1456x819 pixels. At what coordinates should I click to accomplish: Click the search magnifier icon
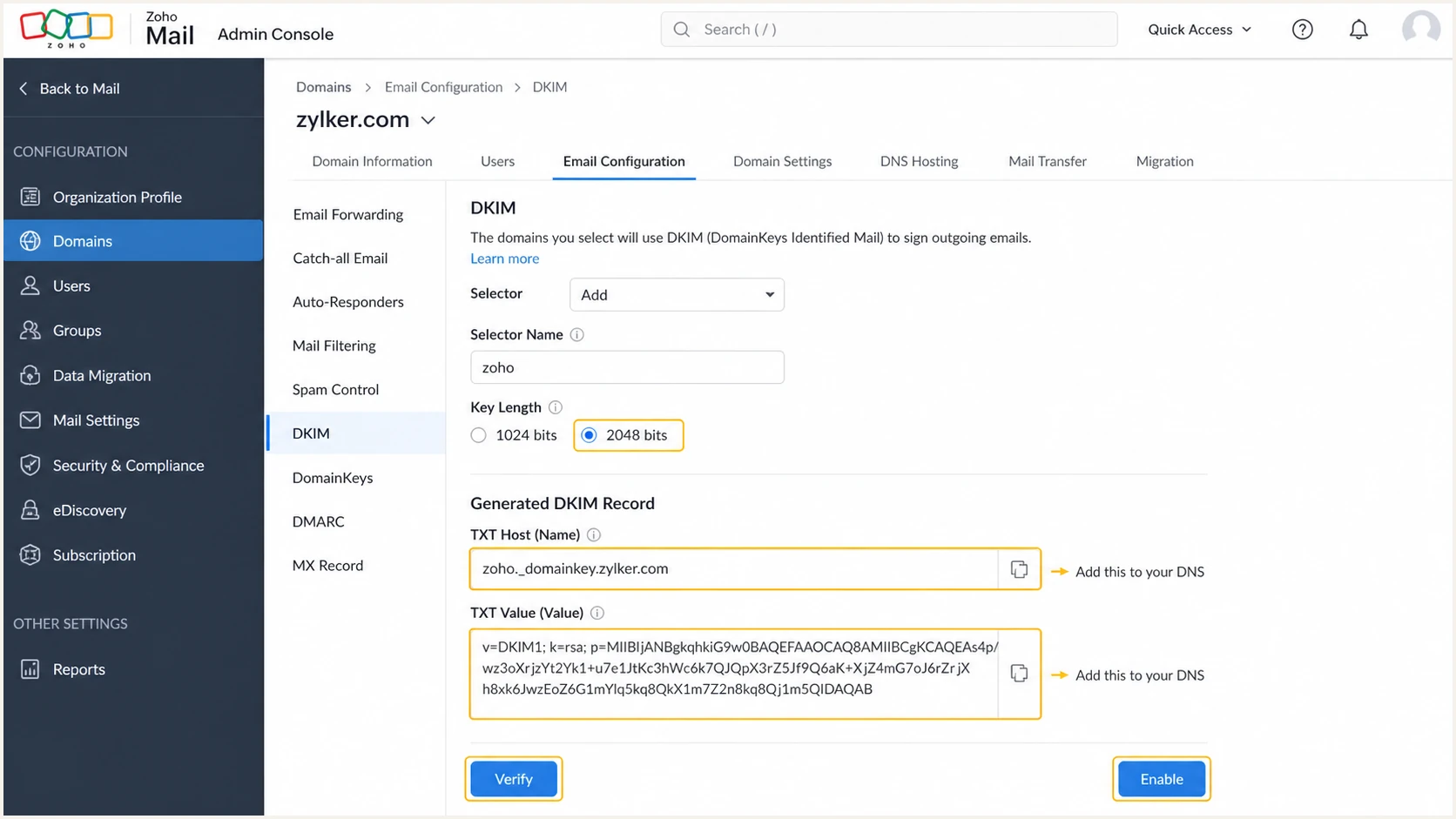tap(682, 30)
